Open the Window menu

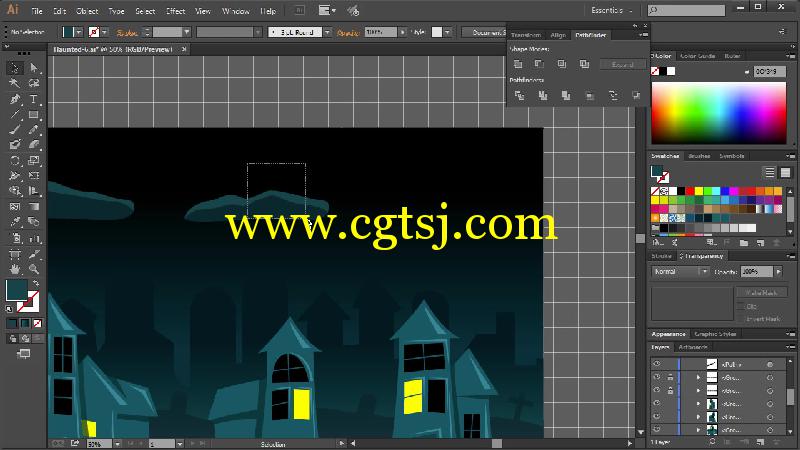click(235, 11)
